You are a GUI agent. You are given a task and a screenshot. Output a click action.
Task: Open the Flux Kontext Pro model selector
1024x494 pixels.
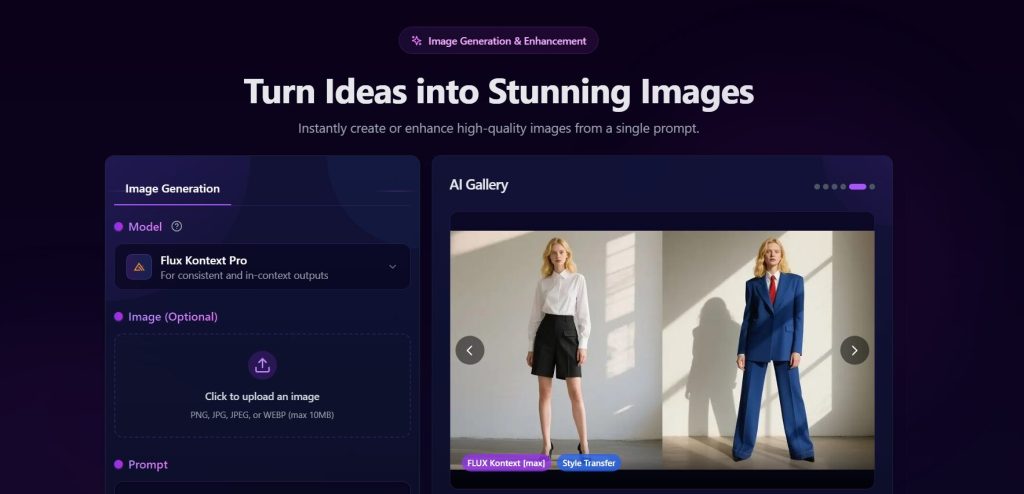[x=263, y=267]
